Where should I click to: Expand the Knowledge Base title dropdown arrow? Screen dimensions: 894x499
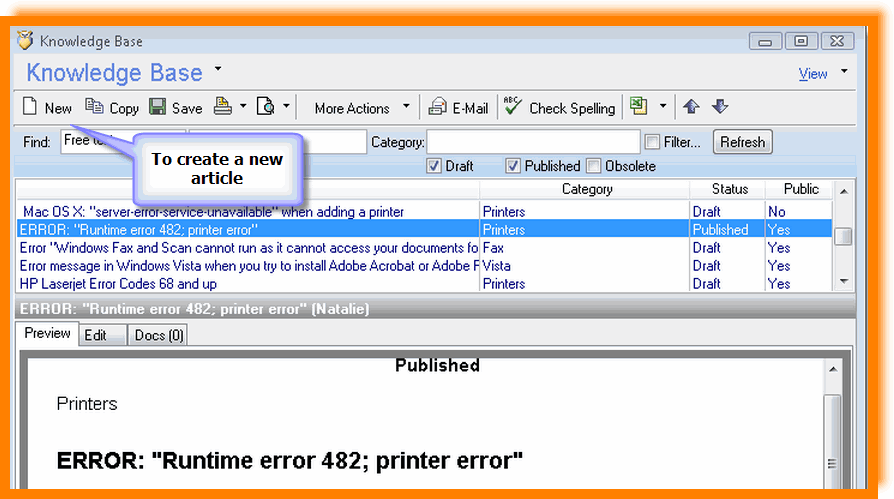(218, 70)
